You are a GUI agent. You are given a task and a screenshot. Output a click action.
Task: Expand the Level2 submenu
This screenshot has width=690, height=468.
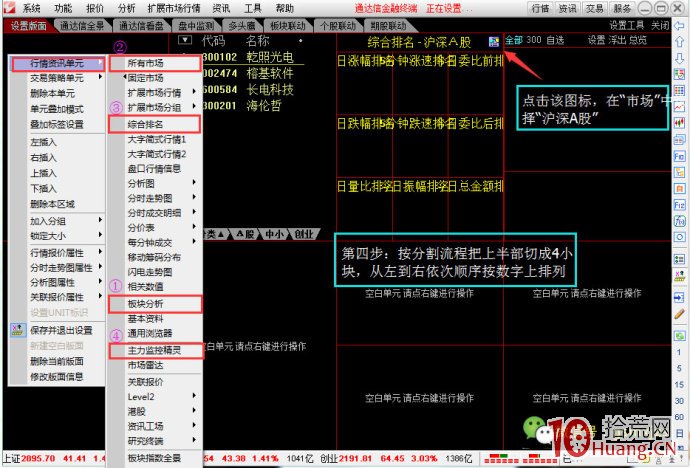156,396
